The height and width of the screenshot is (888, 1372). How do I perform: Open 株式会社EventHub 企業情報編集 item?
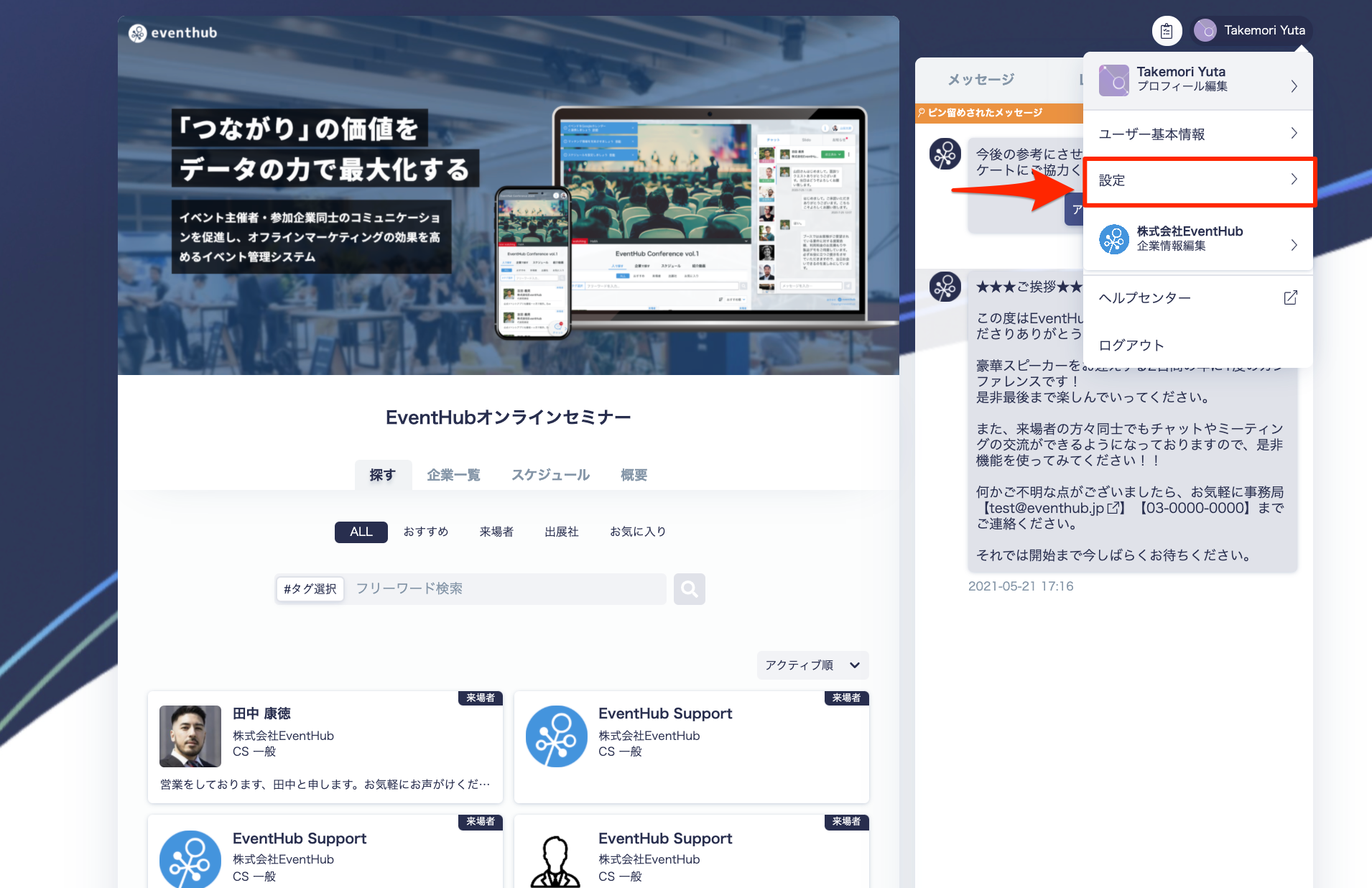point(1197,239)
